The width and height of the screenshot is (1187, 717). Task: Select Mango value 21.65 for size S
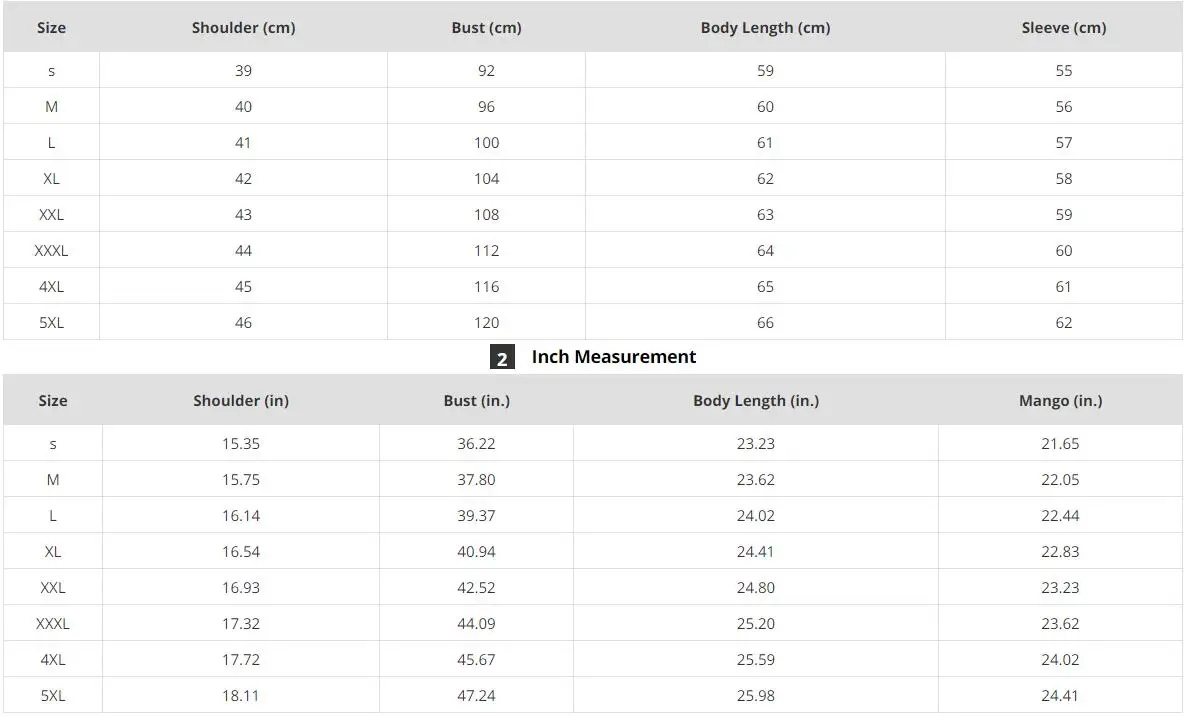[1060, 444]
